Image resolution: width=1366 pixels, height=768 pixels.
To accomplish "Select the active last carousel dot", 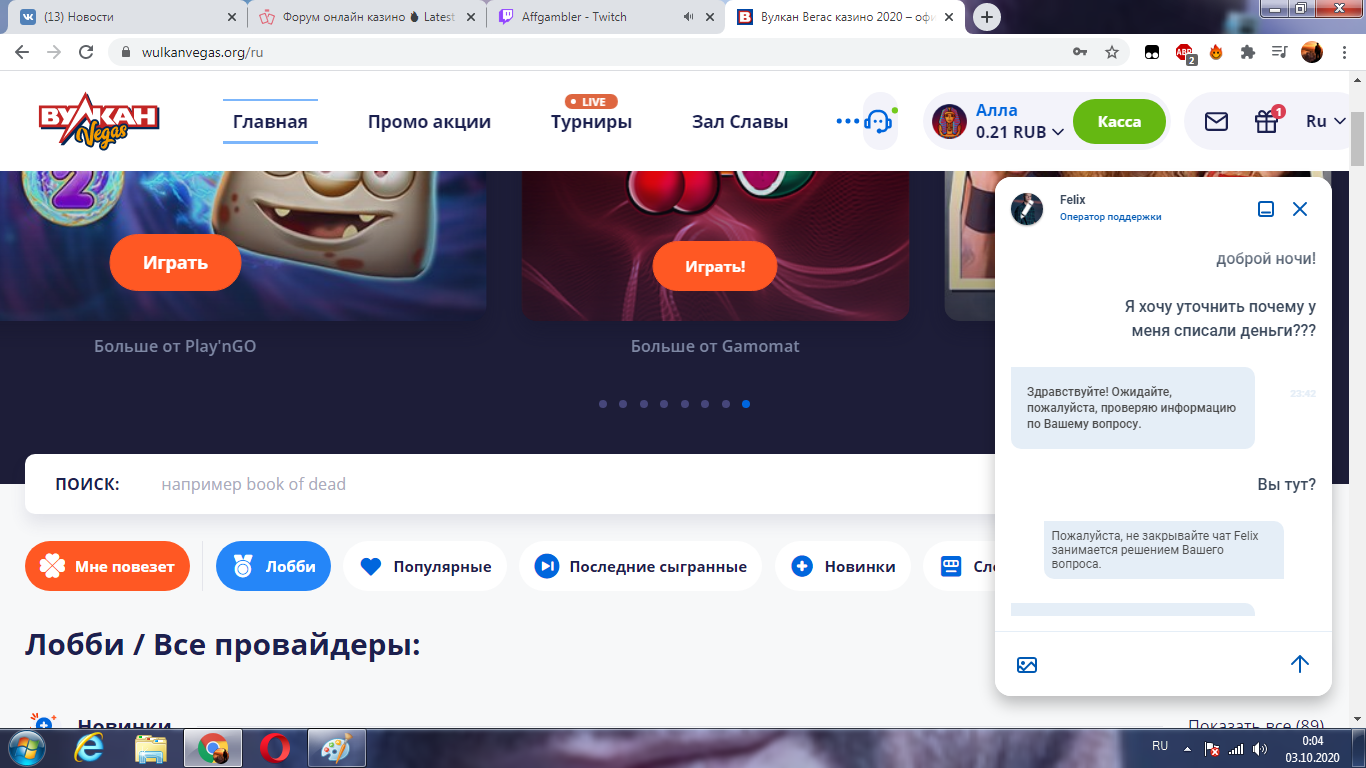I will pyautogui.click(x=746, y=404).
